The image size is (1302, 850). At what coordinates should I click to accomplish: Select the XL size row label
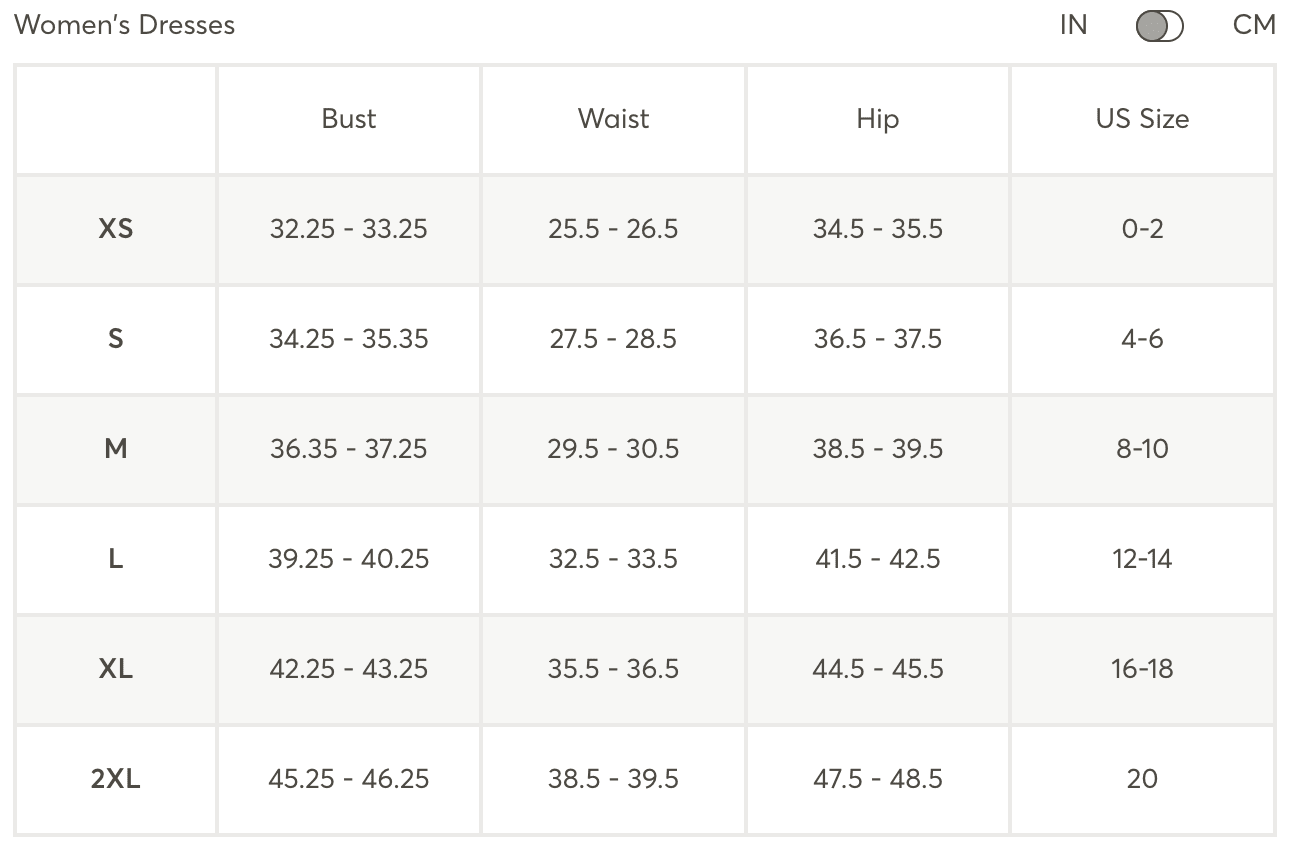(x=116, y=669)
